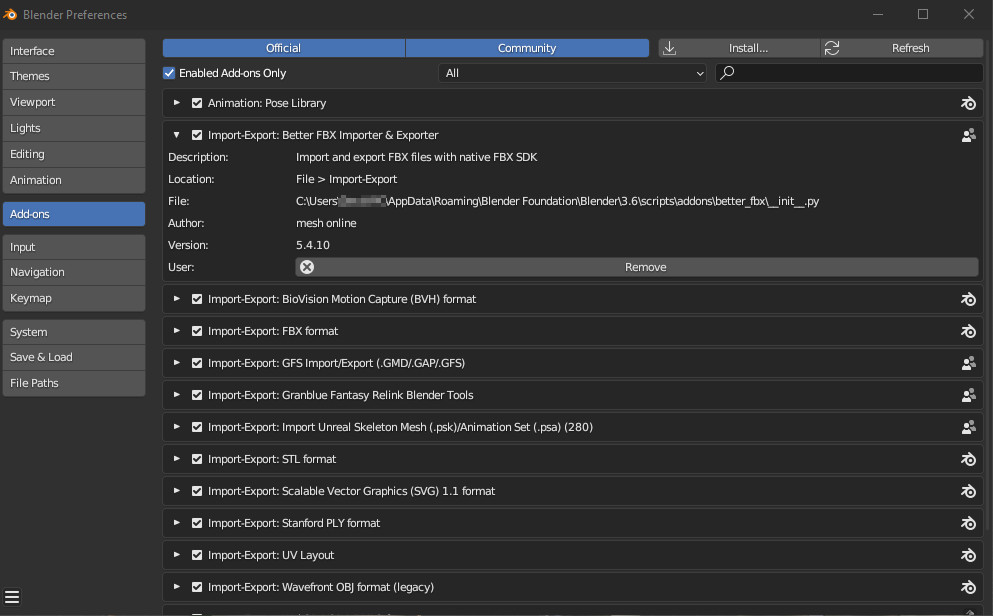Click the Blender icon on BioVision BVH row
Screen dimensions: 993x616
(967, 299)
